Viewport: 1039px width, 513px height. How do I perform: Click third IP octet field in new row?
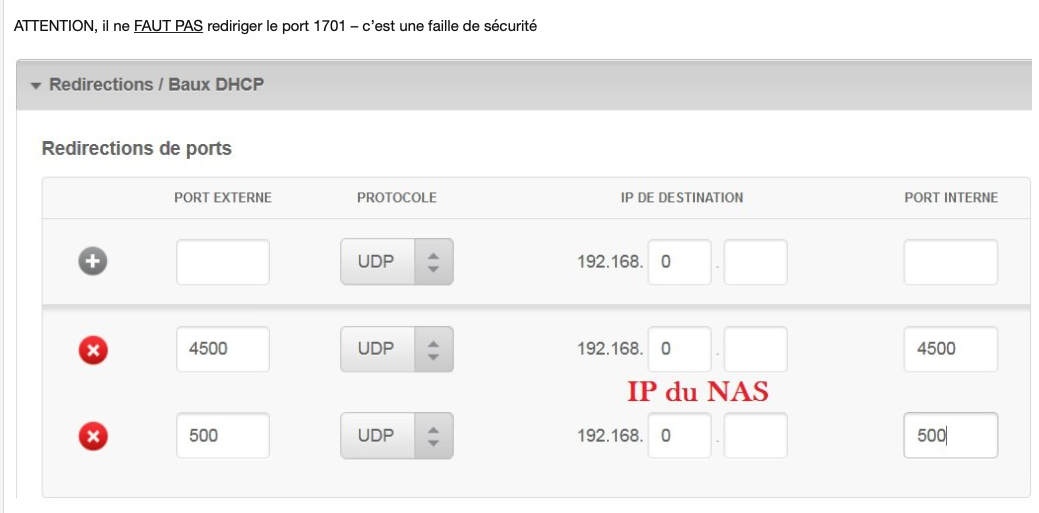(x=679, y=262)
